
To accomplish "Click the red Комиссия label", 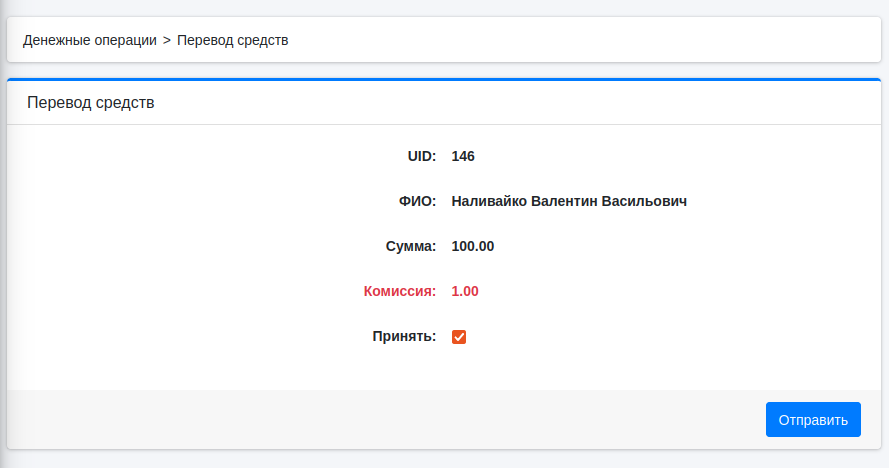I will (400, 291).
